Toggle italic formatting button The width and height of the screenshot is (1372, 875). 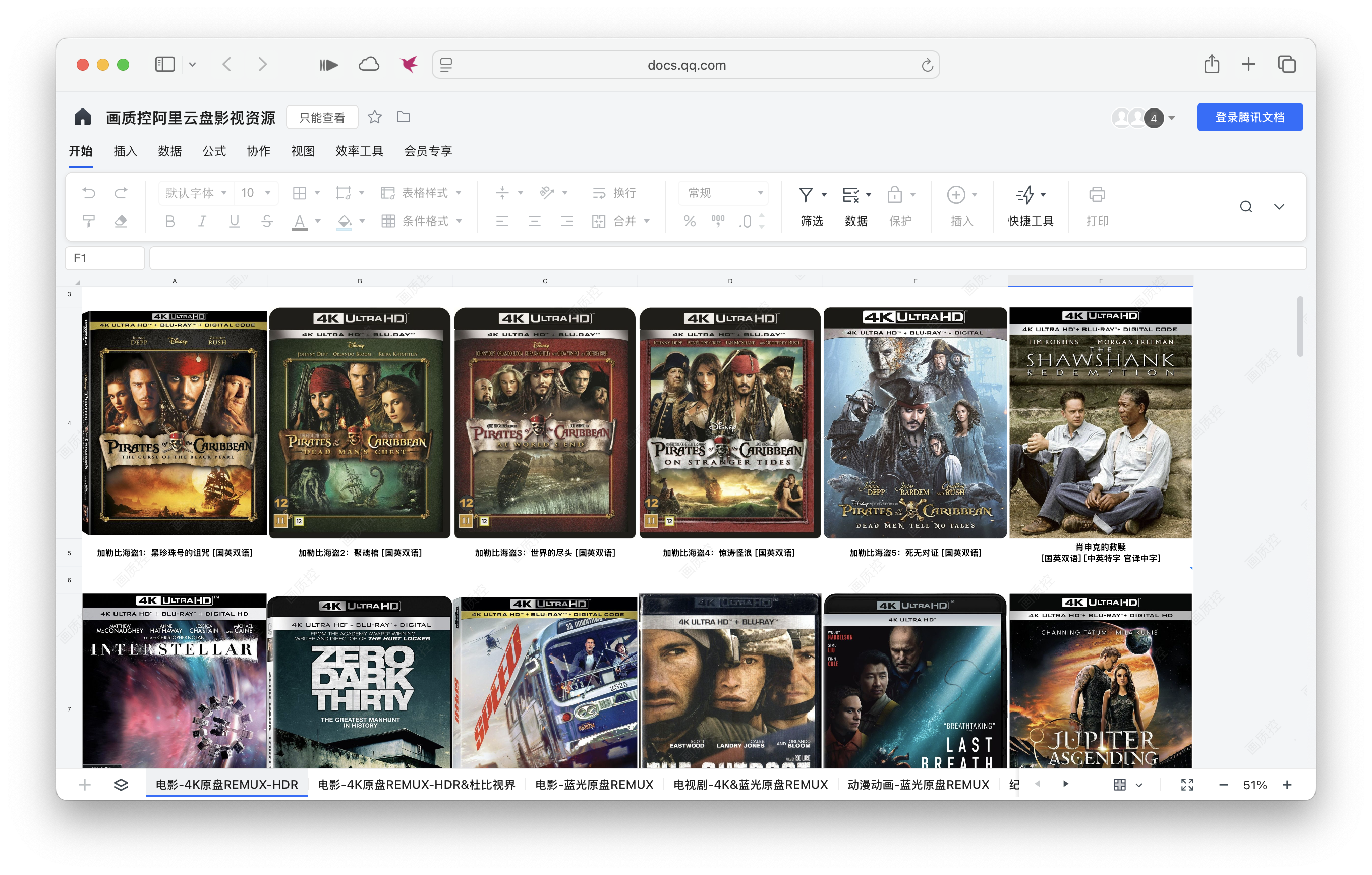point(202,221)
